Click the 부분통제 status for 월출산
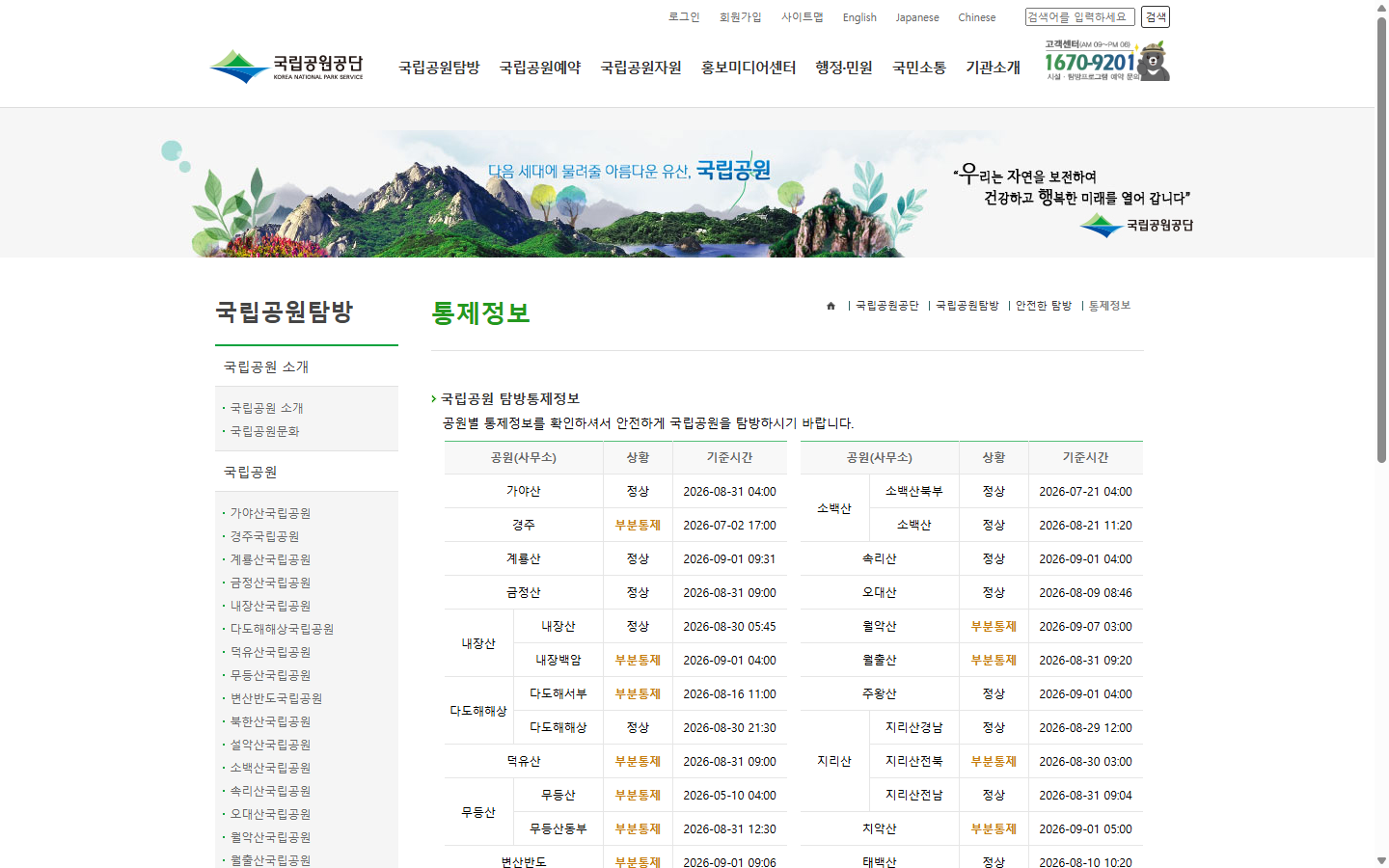1389x868 pixels. pyautogui.click(x=994, y=660)
